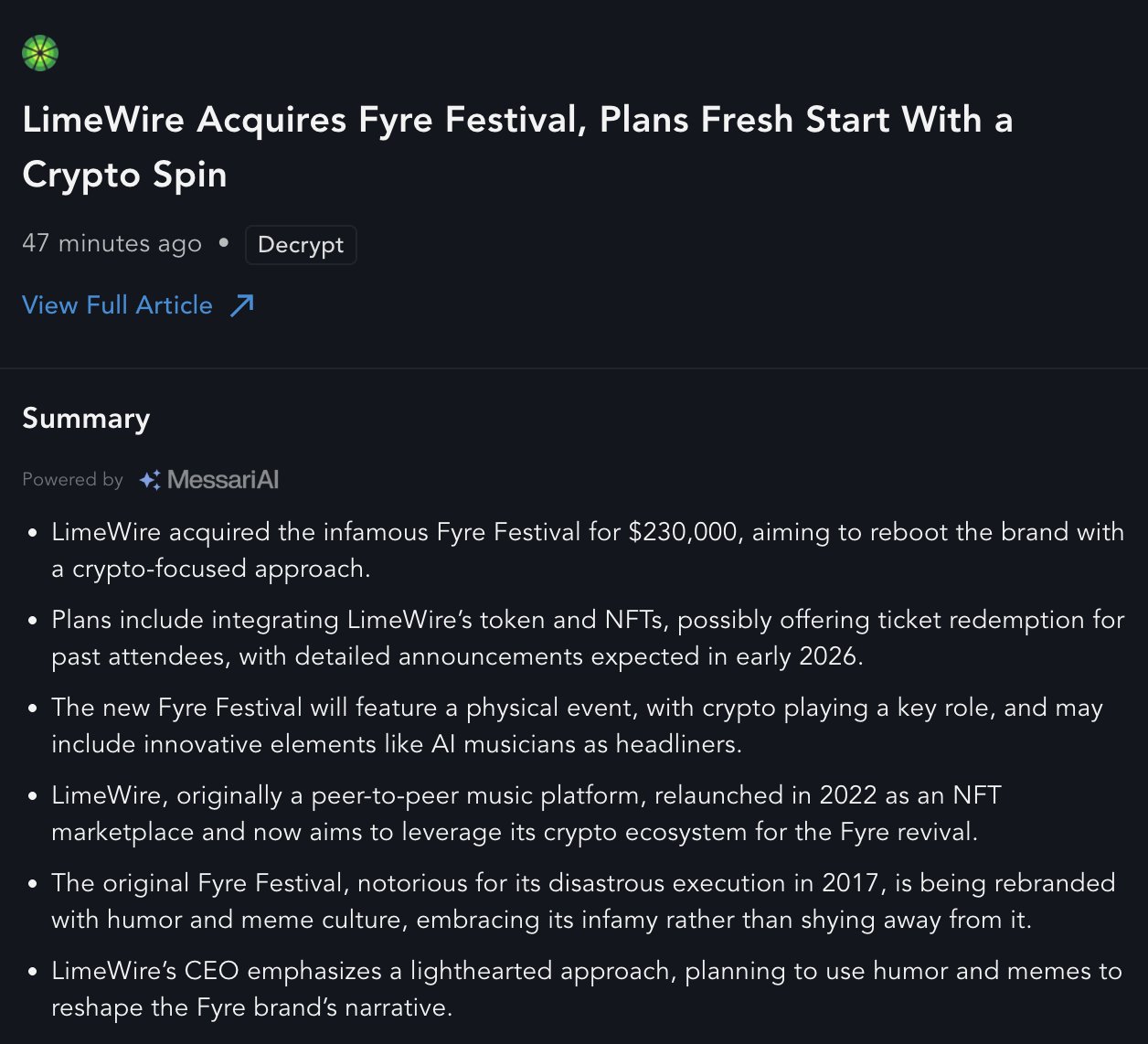This screenshot has height=1044, width=1148.
Task: Click the bullet point marker of the last summary item
Action: tap(33, 972)
